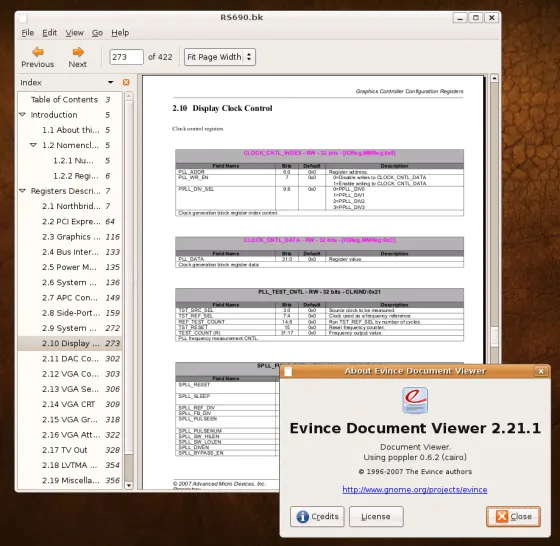Select 1.2.2 Regi... index entry
The image size is (560, 546).
tap(70, 176)
